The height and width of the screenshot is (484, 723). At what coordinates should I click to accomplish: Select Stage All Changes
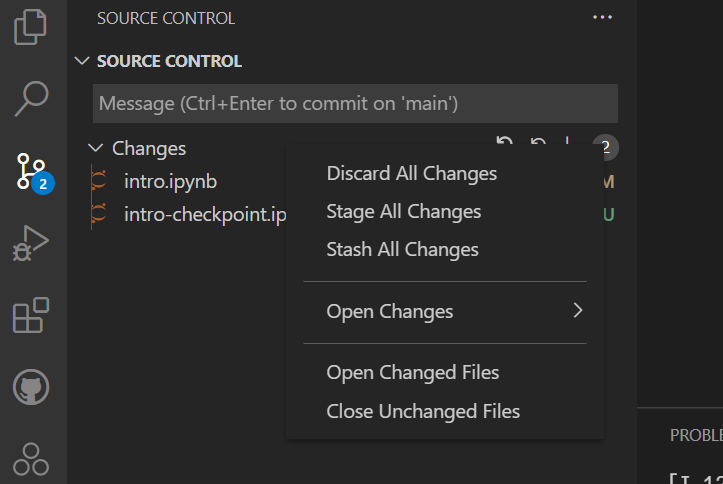click(x=404, y=211)
